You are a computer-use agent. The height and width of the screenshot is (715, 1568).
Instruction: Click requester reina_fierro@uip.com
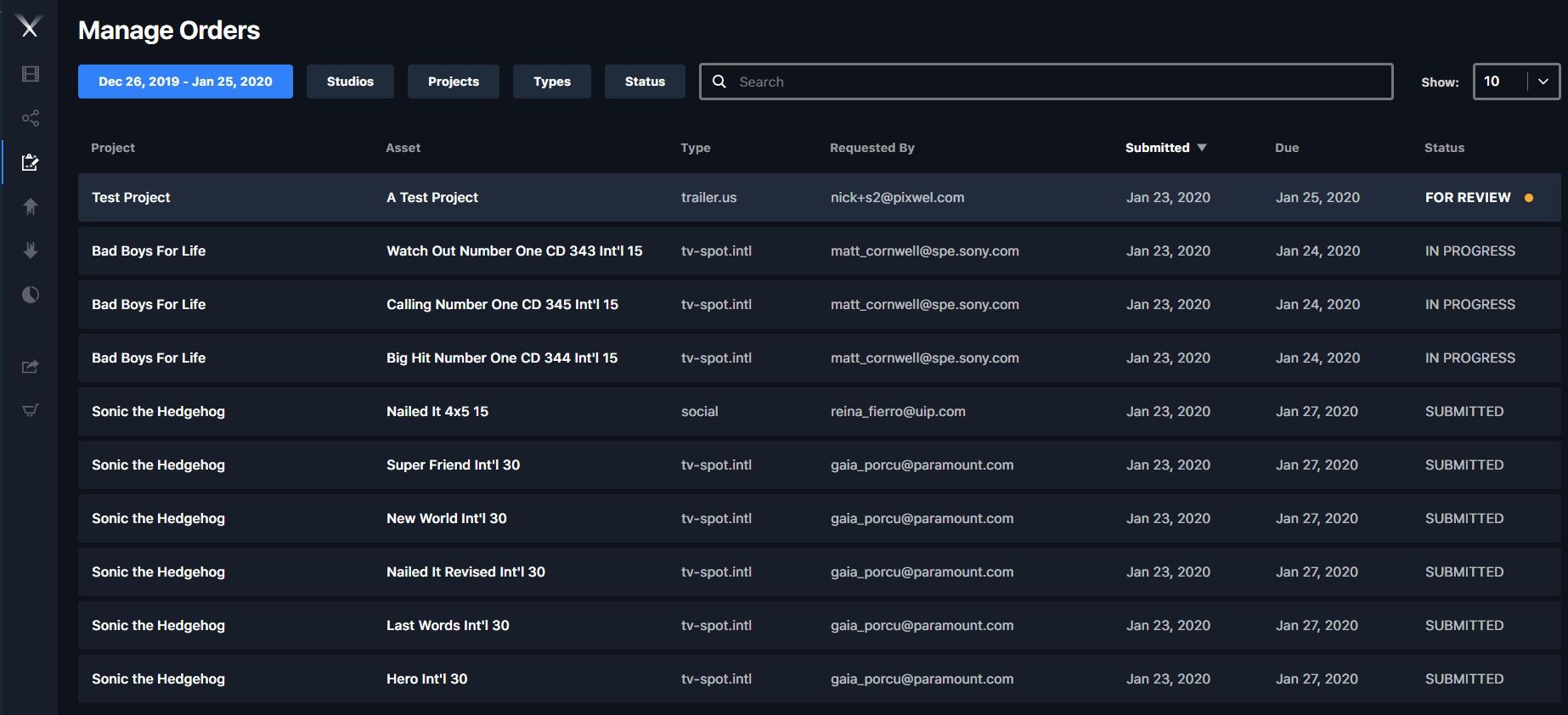[898, 412]
